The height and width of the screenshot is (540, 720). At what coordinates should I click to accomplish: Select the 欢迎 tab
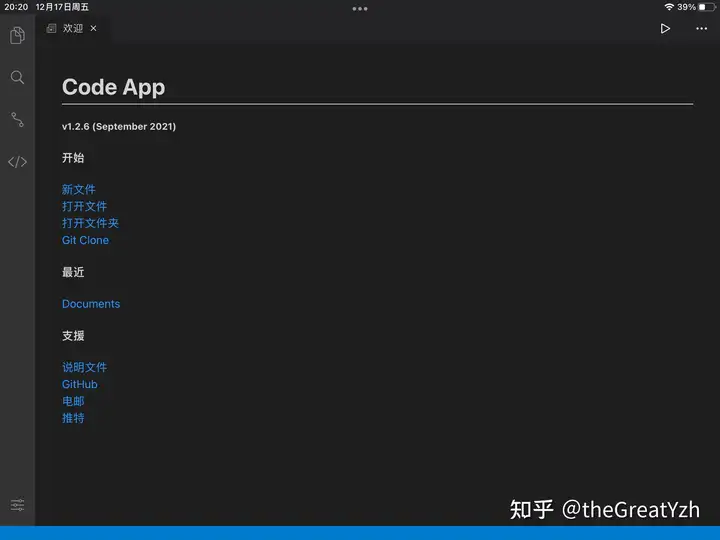click(x=73, y=28)
